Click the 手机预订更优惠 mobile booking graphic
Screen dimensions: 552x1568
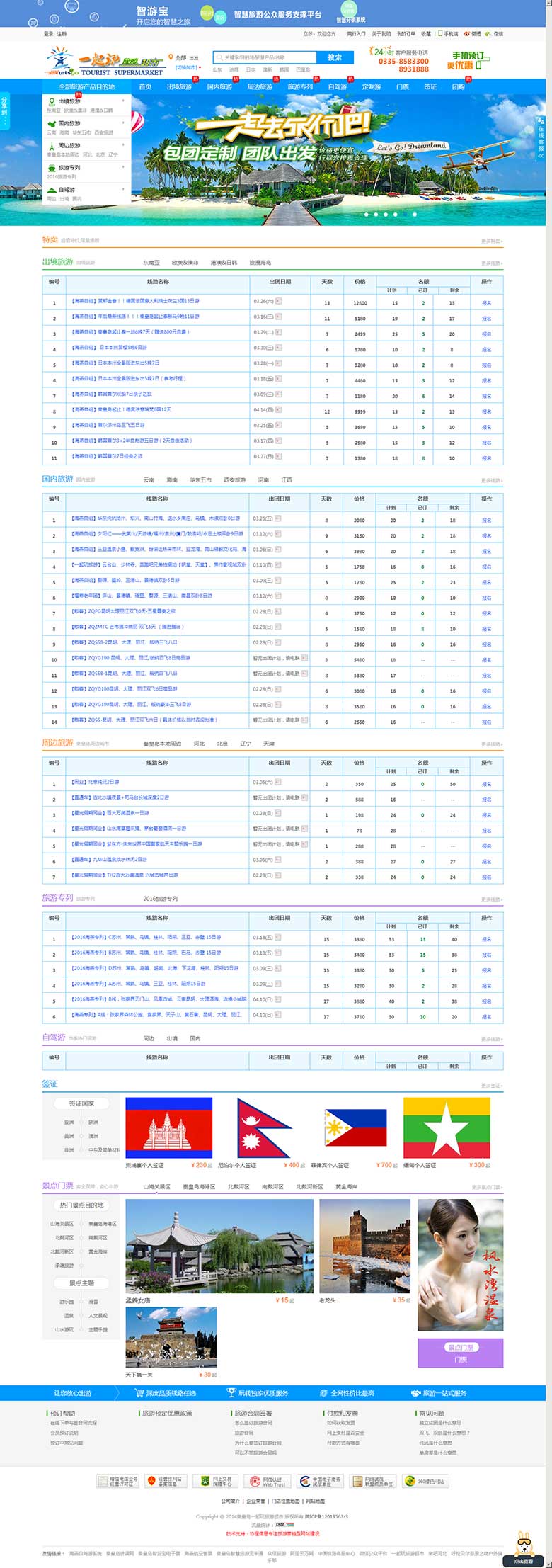468,60
